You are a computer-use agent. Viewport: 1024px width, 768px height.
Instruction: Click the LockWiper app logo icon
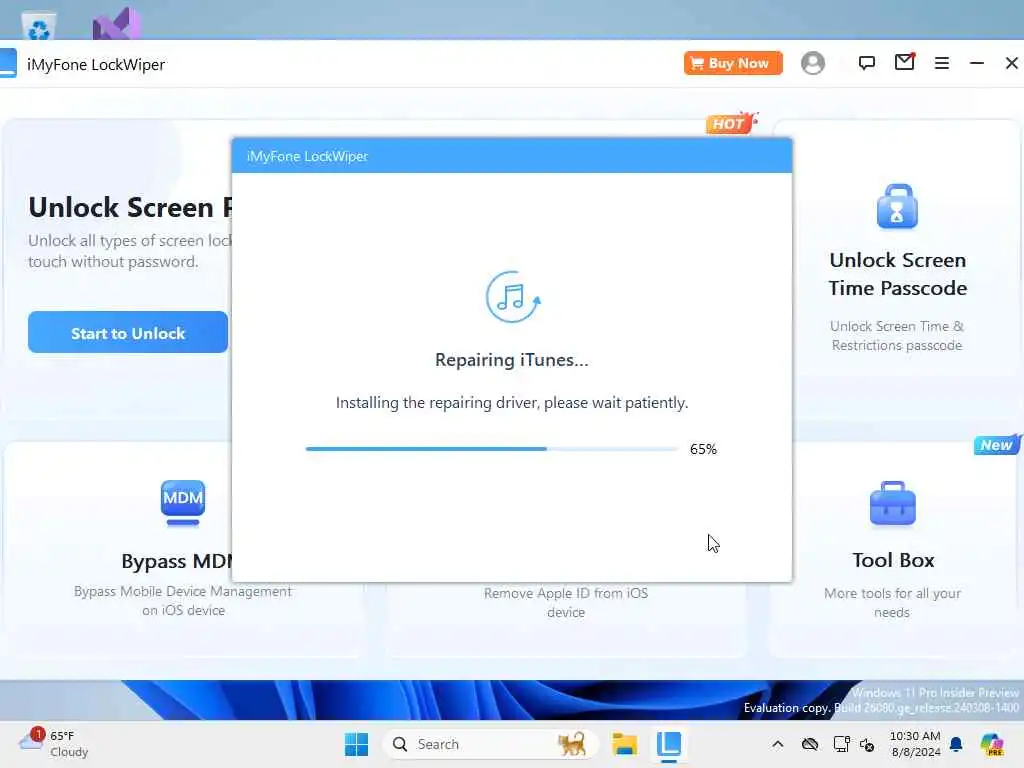pos(8,63)
